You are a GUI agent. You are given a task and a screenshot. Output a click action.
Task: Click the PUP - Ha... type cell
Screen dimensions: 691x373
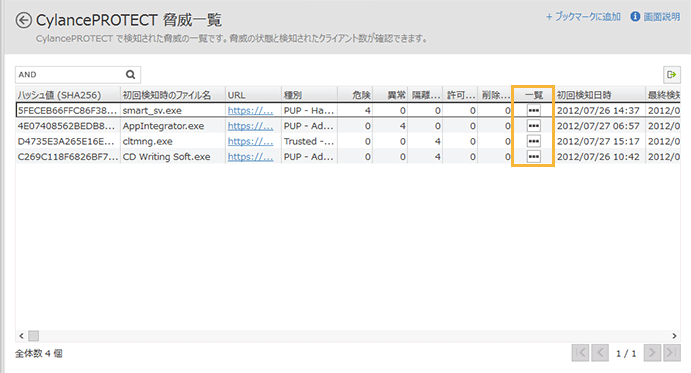coord(309,111)
